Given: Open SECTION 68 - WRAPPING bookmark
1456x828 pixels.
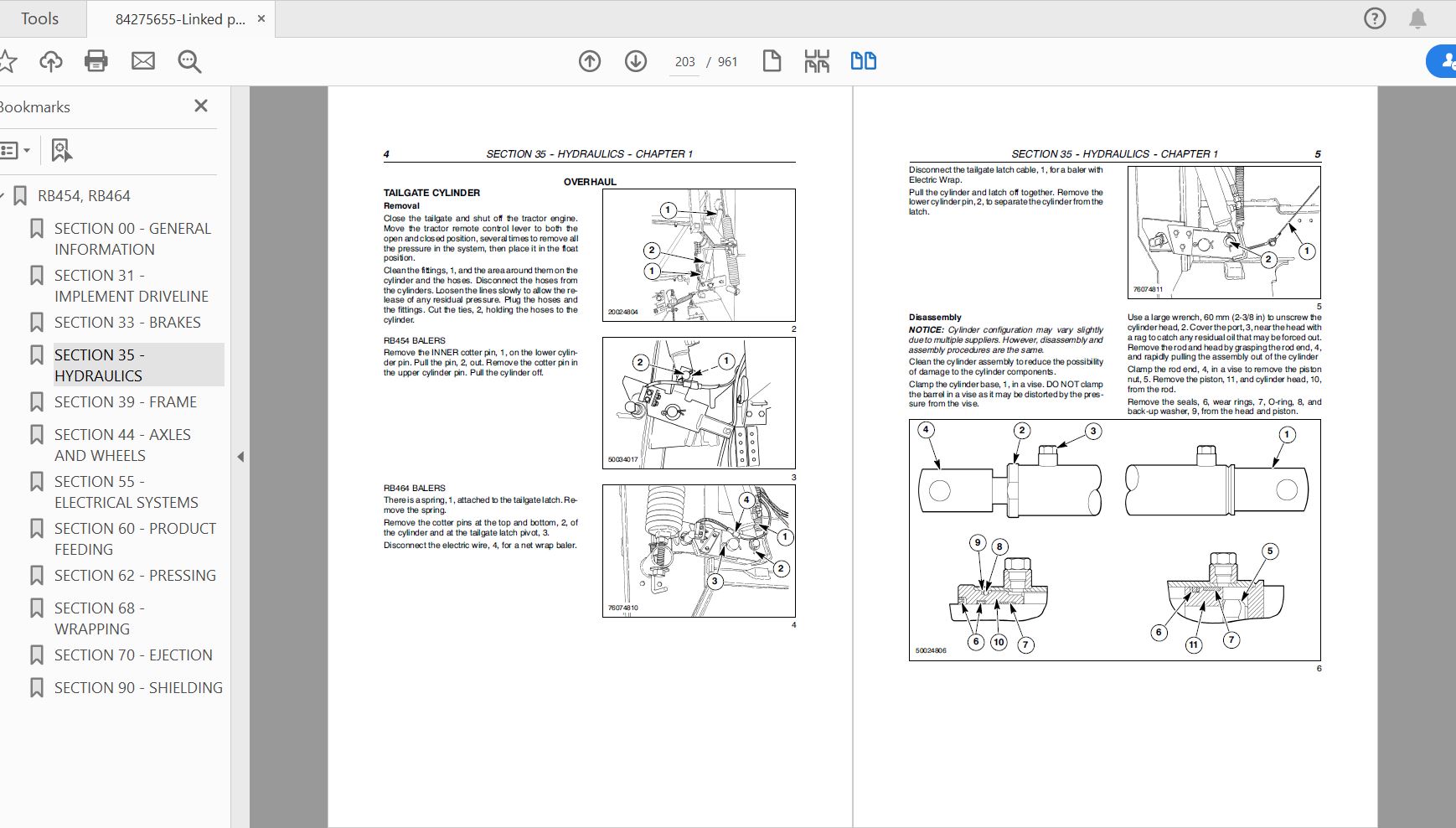Looking at the screenshot, I should [x=100, y=618].
